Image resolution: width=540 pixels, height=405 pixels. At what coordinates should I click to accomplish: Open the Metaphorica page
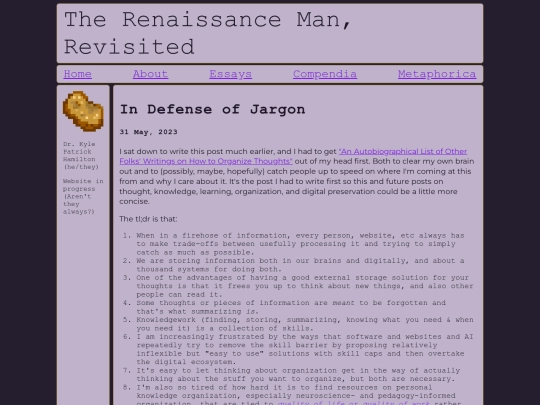437,74
